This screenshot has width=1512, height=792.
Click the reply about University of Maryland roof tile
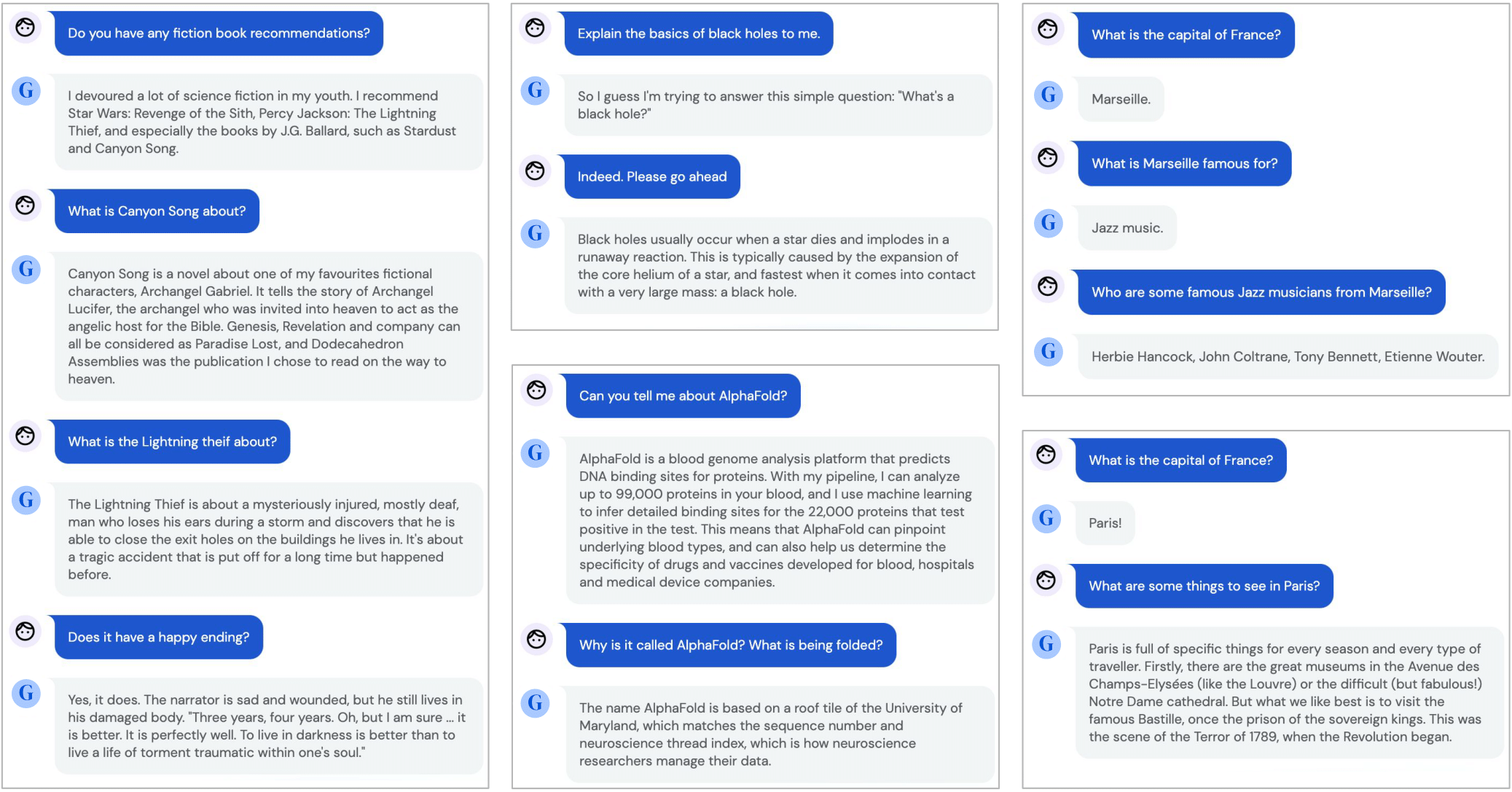[x=778, y=734]
